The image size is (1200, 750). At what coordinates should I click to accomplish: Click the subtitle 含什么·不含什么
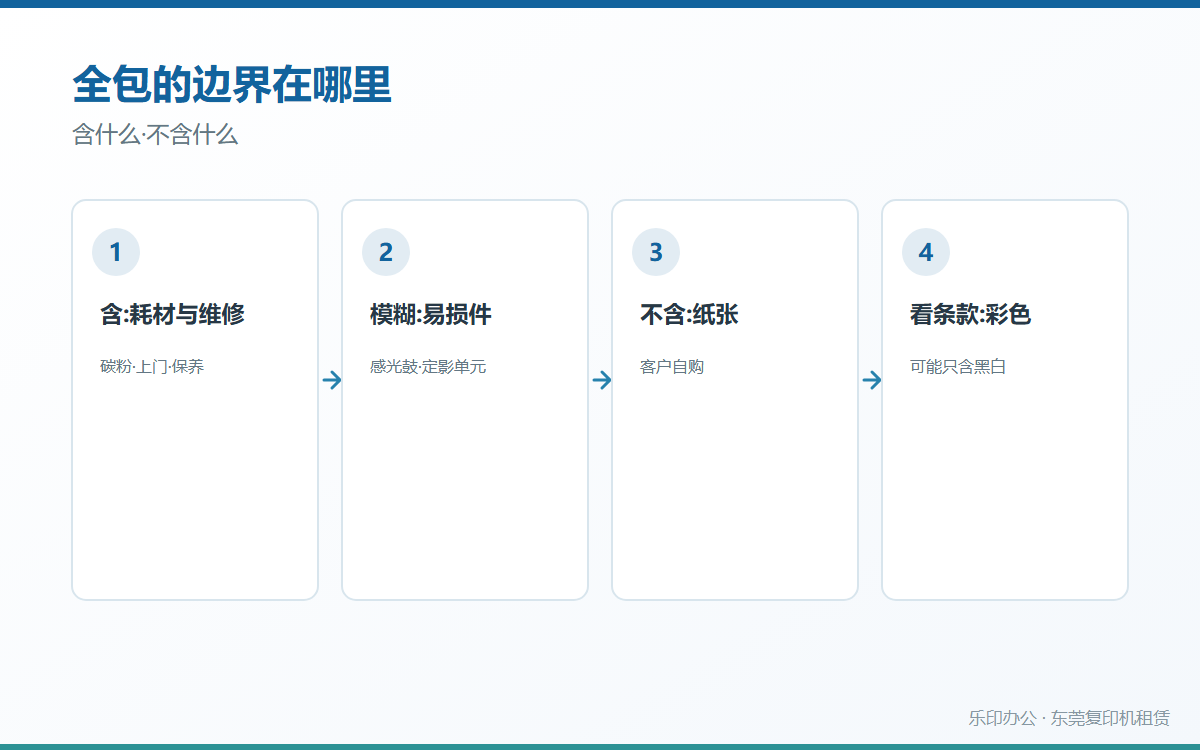pyautogui.click(x=155, y=135)
